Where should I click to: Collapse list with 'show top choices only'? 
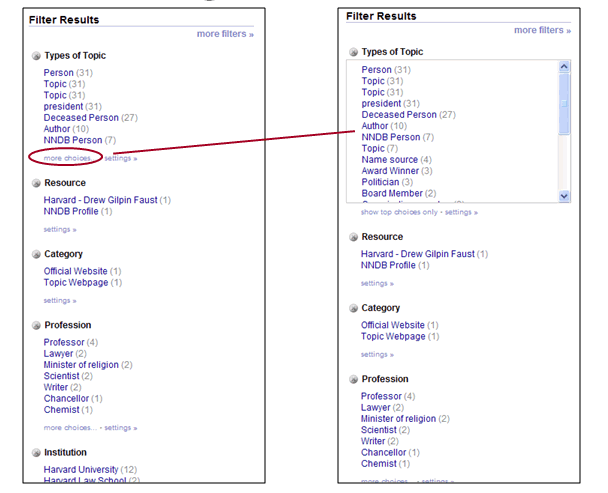pyautogui.click(x=399, y=212)
